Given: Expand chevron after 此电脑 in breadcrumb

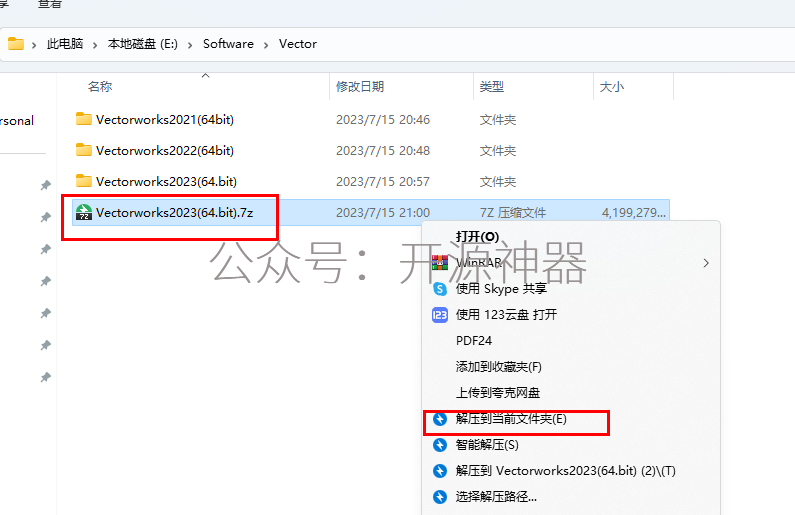Looking at the screenshot, I should click(95, 45).
